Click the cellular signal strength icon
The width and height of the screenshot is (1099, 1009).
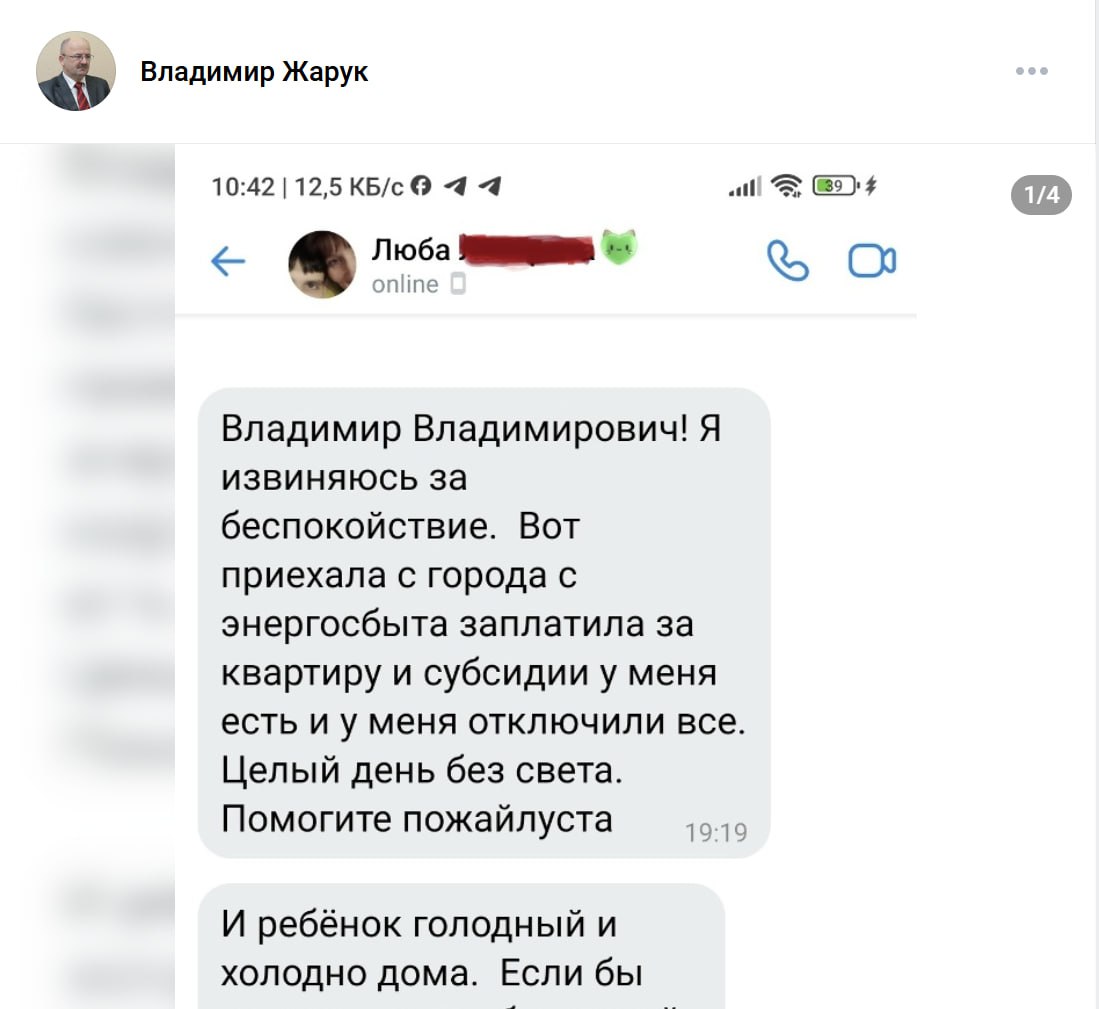pos(745,186)
